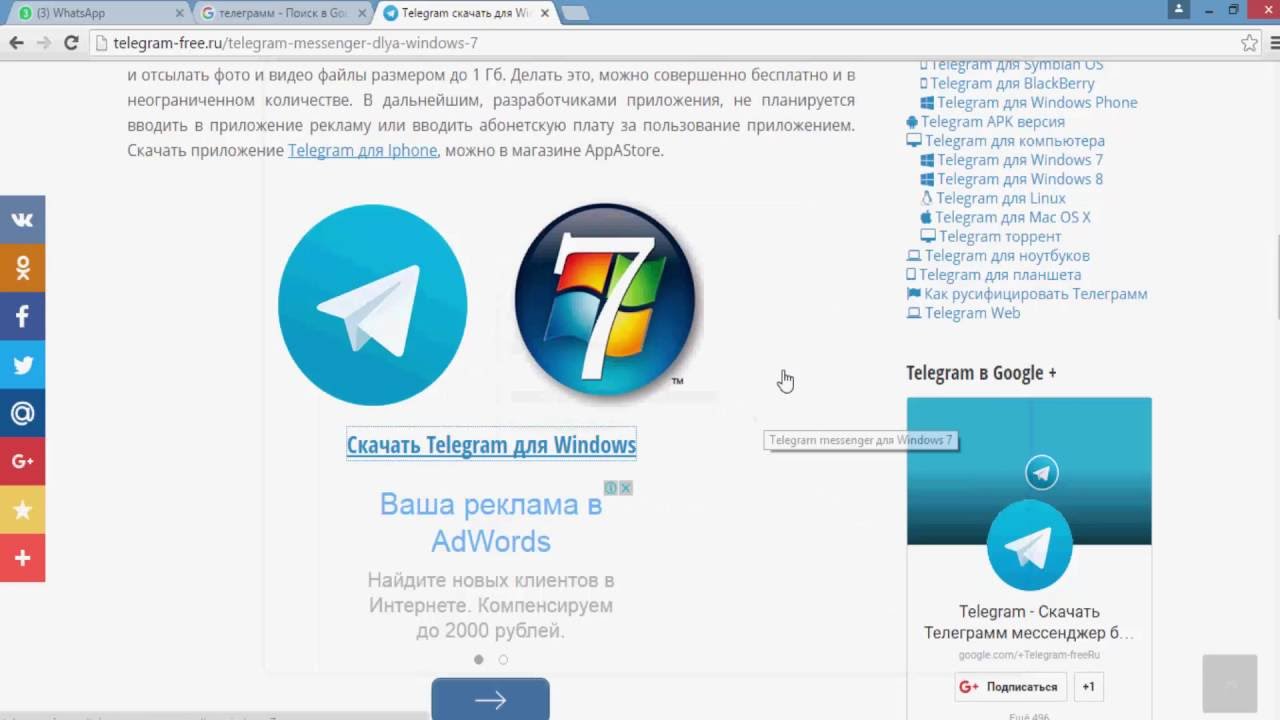1280x720 pixels.
Task: Click the +1 button in Google+ widget
Action: click(1088, 687)
